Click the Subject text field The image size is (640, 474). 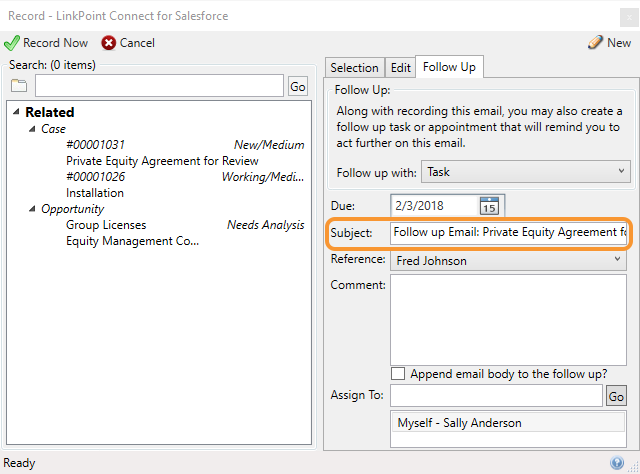pos(509,232)
